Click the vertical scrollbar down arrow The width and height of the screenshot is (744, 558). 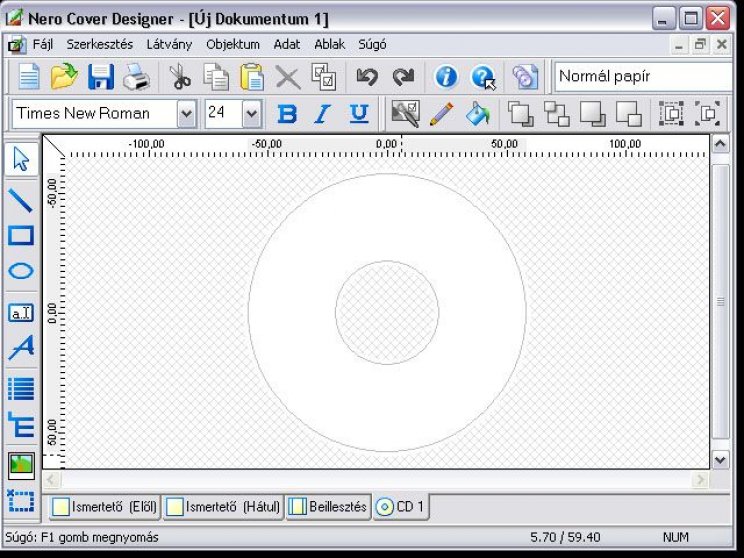coord(720,460)
